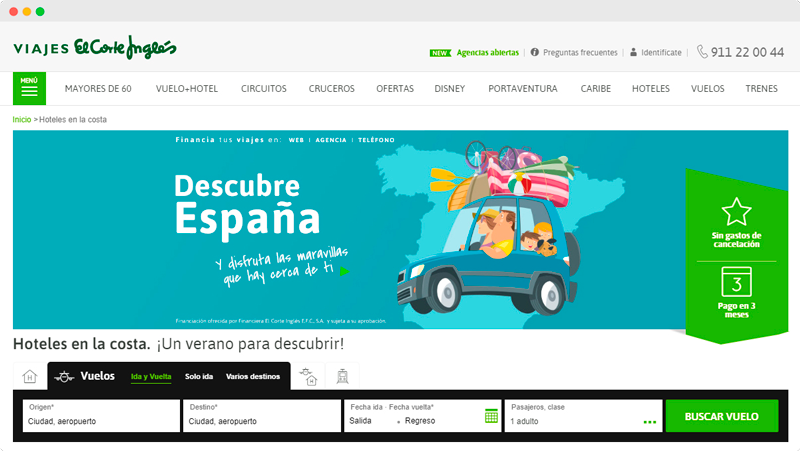Screen dimensions: 800x451
Task: Open the calendar icon in date field
Action: point(491,416)
